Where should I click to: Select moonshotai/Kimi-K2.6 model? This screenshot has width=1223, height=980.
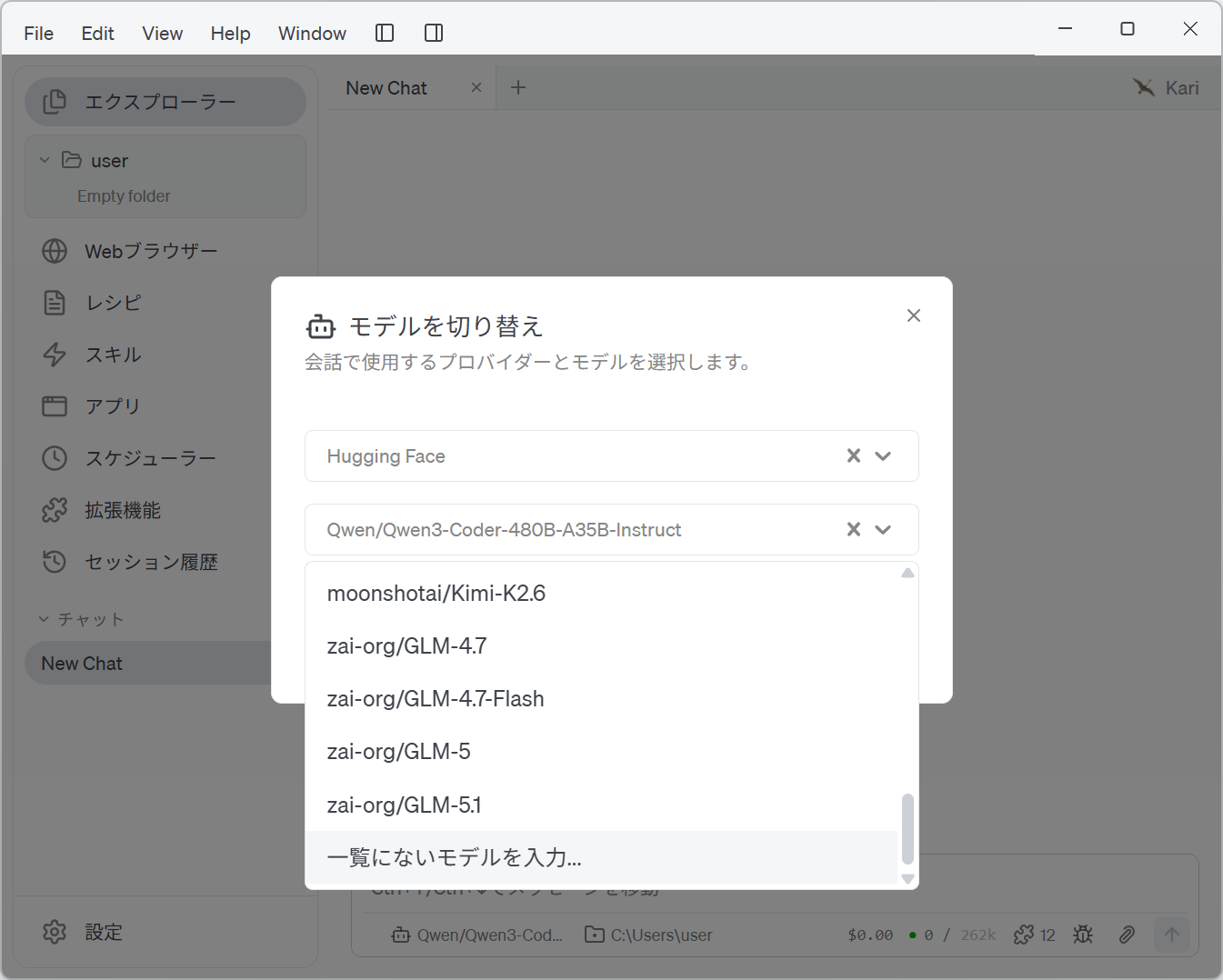pos(601,594)
